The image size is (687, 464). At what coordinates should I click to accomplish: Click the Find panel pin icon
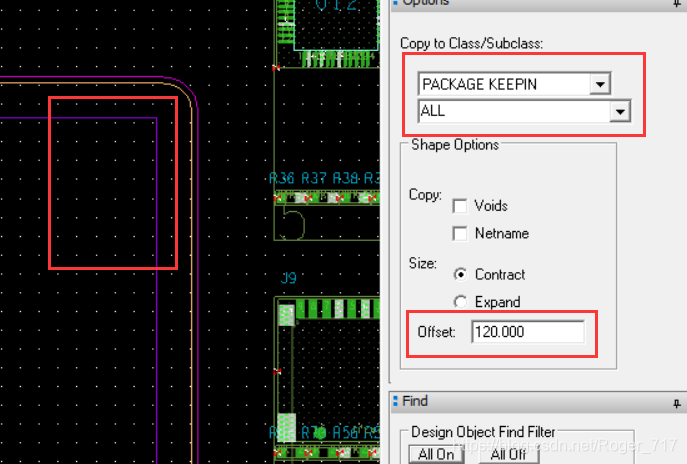click(678, 402)
